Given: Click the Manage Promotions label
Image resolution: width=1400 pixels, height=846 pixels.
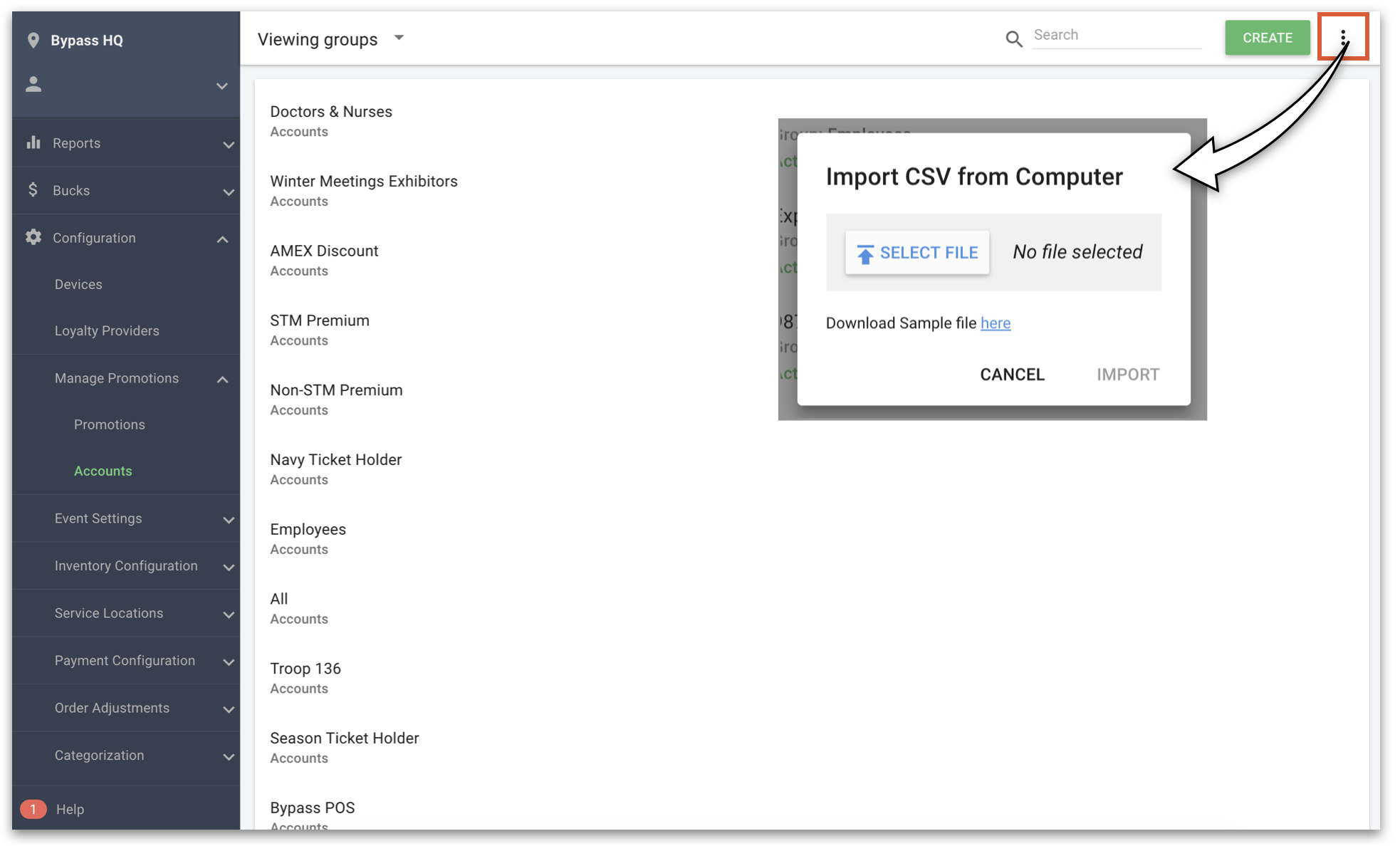Looking at the screenshot, I should [117, 378].
